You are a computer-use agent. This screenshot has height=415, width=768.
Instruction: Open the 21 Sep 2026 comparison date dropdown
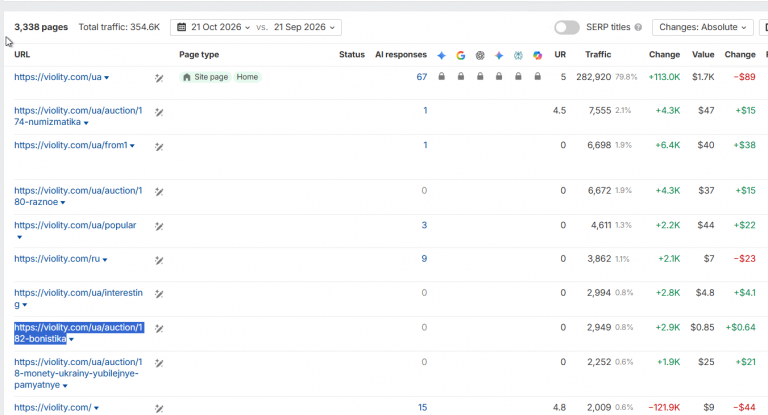304,27
